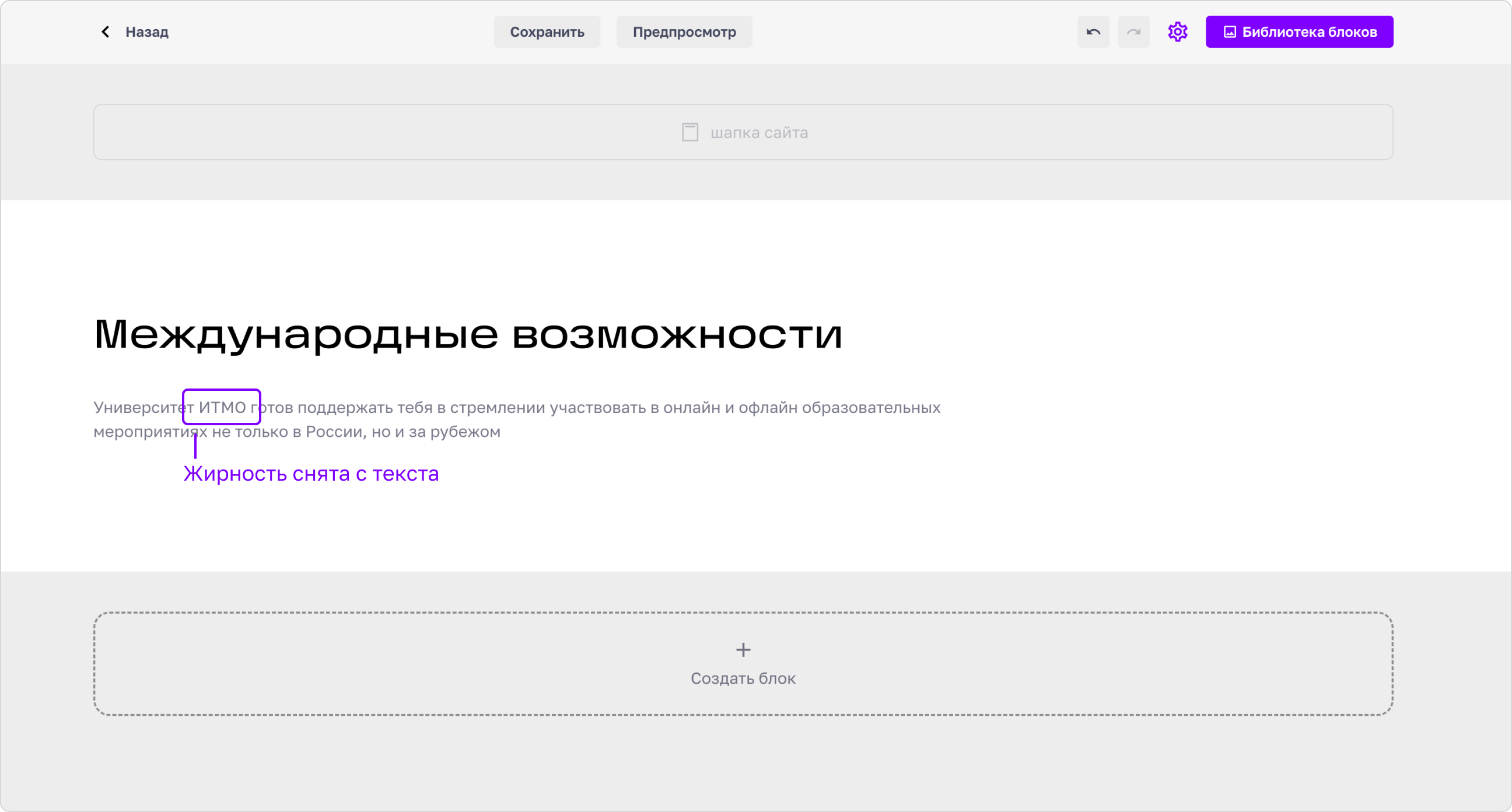1512x812 pixels.
Task: Redo the action with the right arrow icon
Action: [1133, 32]
